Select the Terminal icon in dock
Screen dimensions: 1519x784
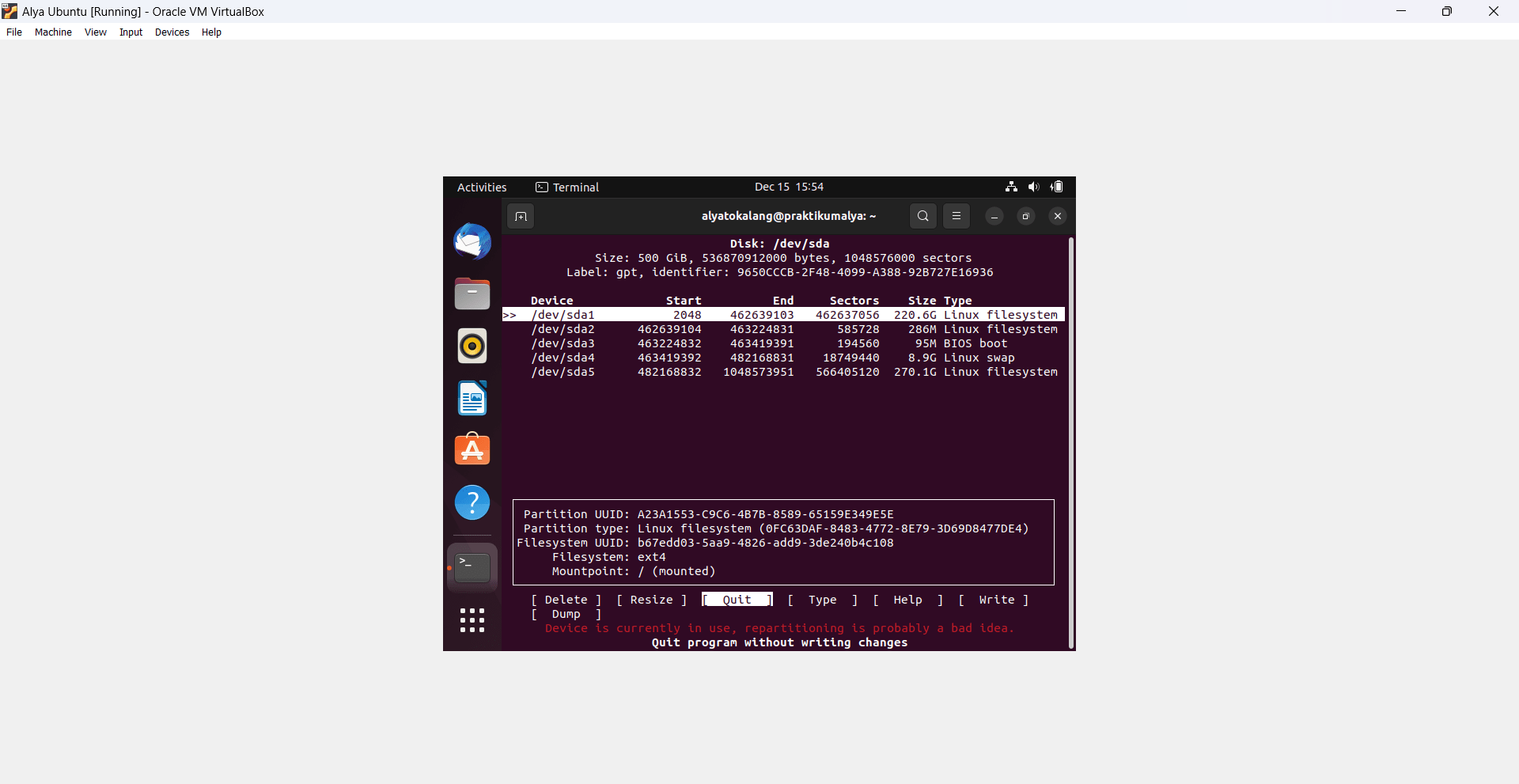[x=472, y=567]
